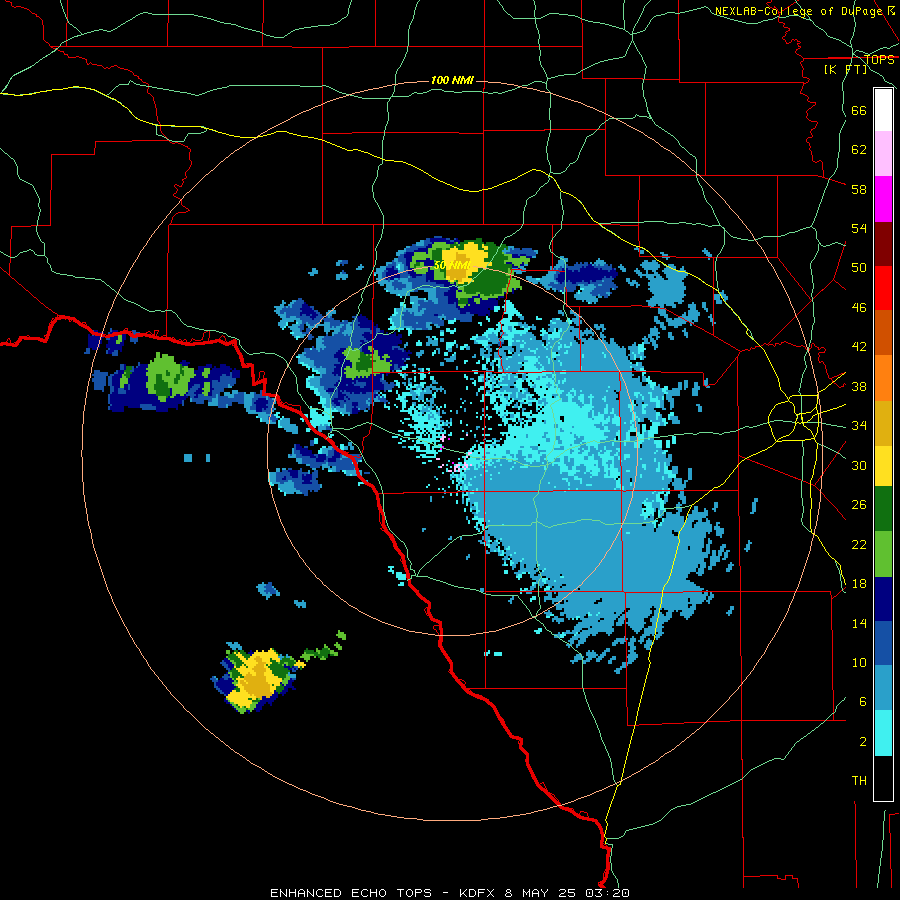Select the 6 value on legend scale
Viewport: 900px width, 900px height.
[x=863, y=702]
